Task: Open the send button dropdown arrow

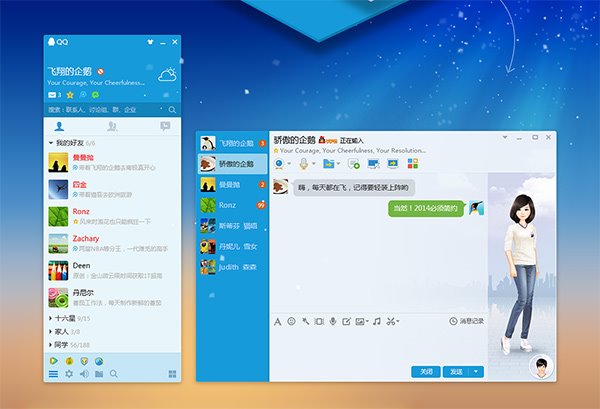Action: (476, 372)
